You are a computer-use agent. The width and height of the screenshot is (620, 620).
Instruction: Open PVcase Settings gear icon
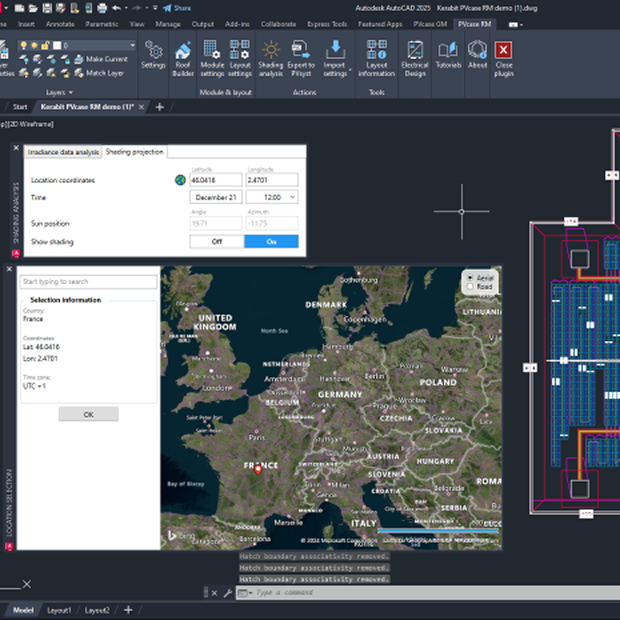click(153, 55)
